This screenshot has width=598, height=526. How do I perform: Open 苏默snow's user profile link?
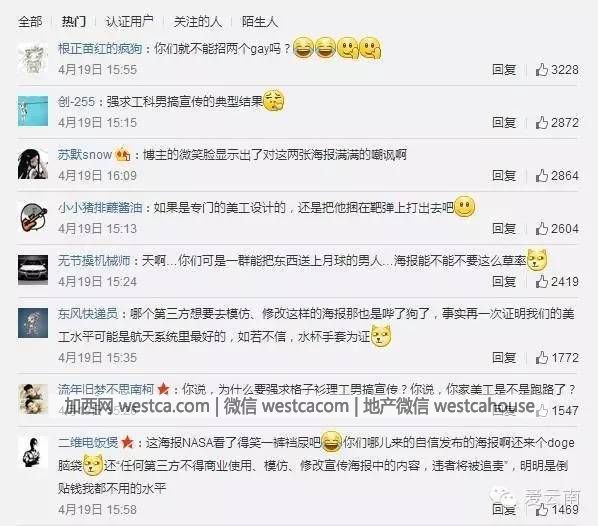tap(85, 154)
